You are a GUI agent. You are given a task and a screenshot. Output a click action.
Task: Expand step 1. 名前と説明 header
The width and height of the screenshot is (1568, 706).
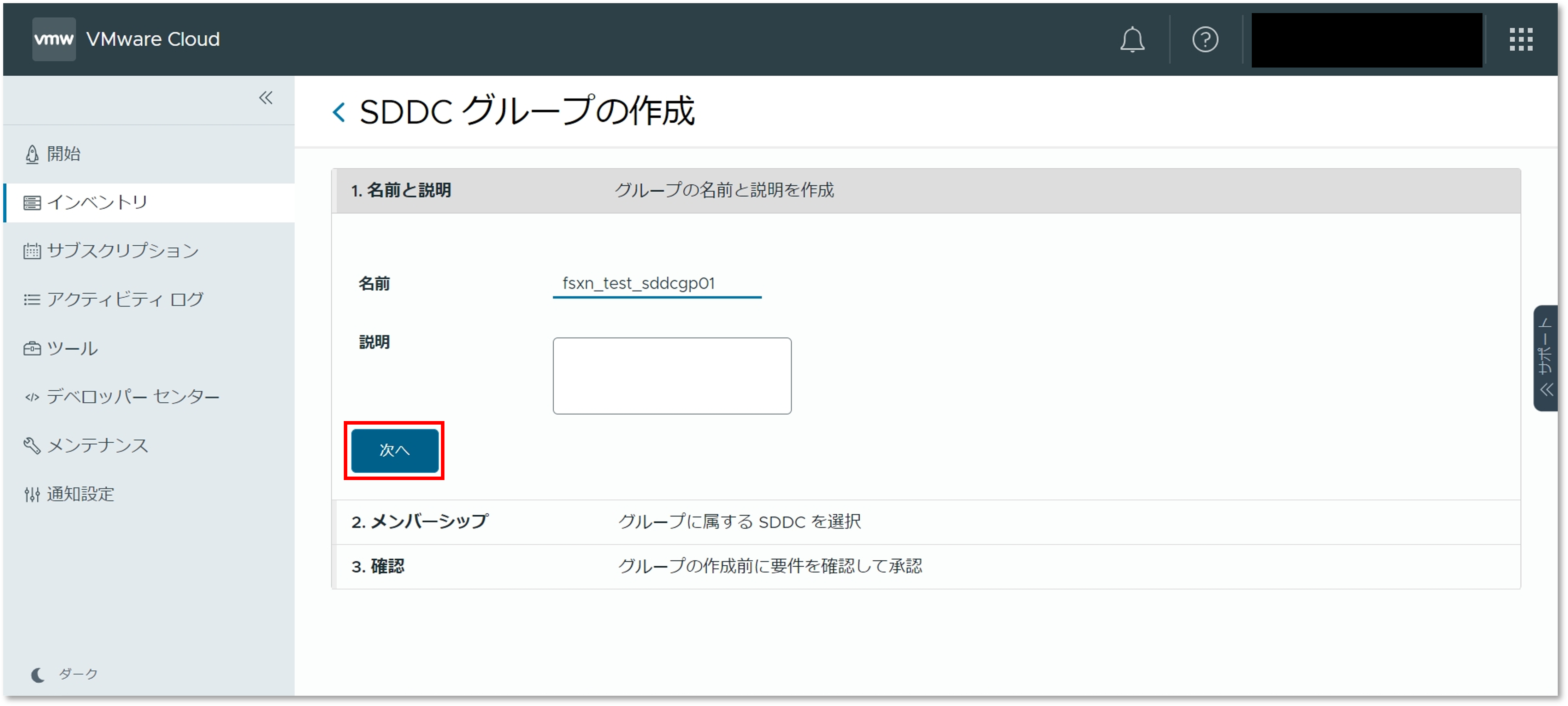tap(925, 191)
